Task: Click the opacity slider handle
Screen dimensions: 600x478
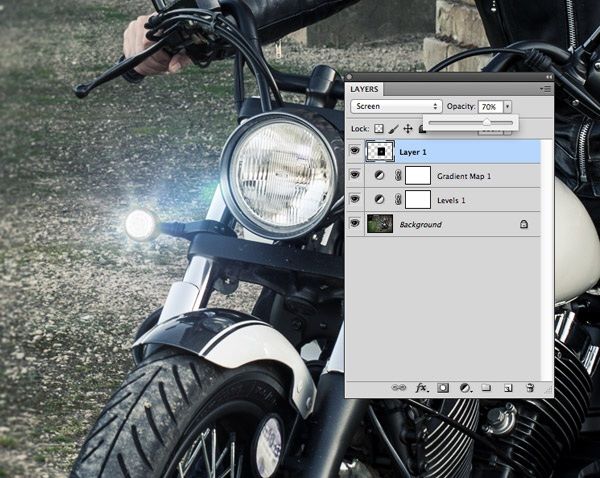Action: [487, 122]
